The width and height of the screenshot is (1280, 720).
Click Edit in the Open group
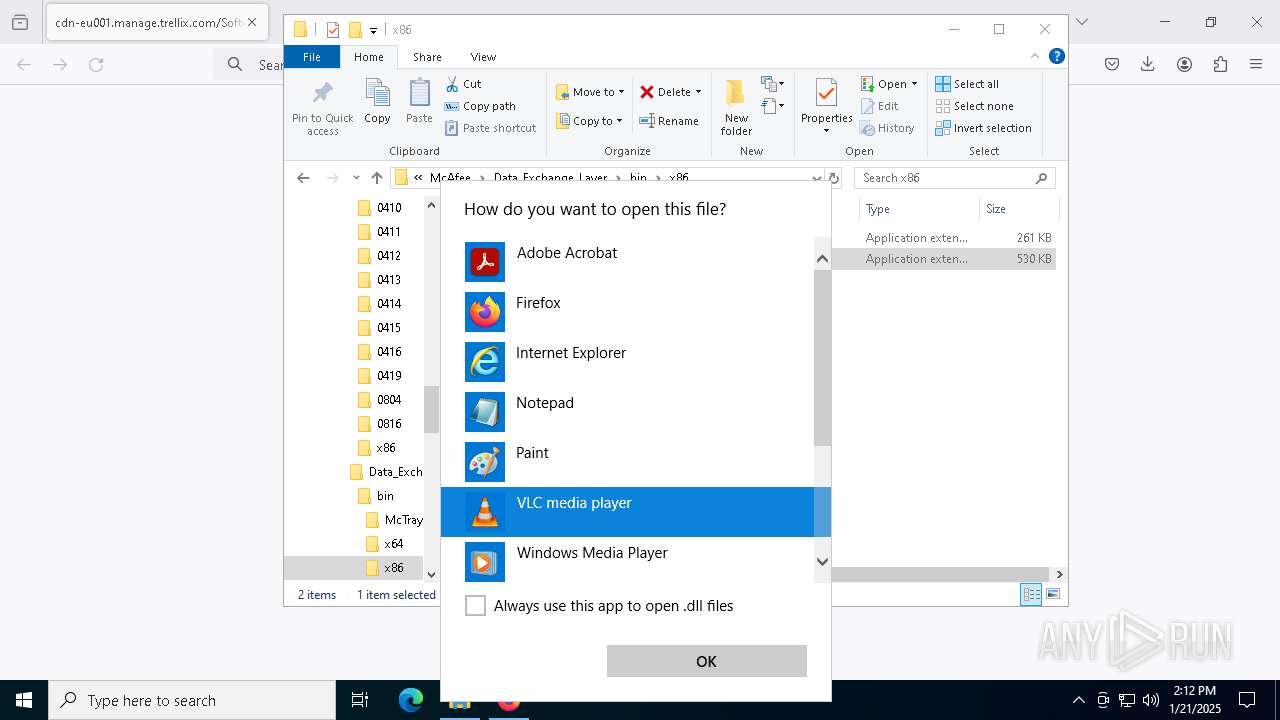click(879, 106)
